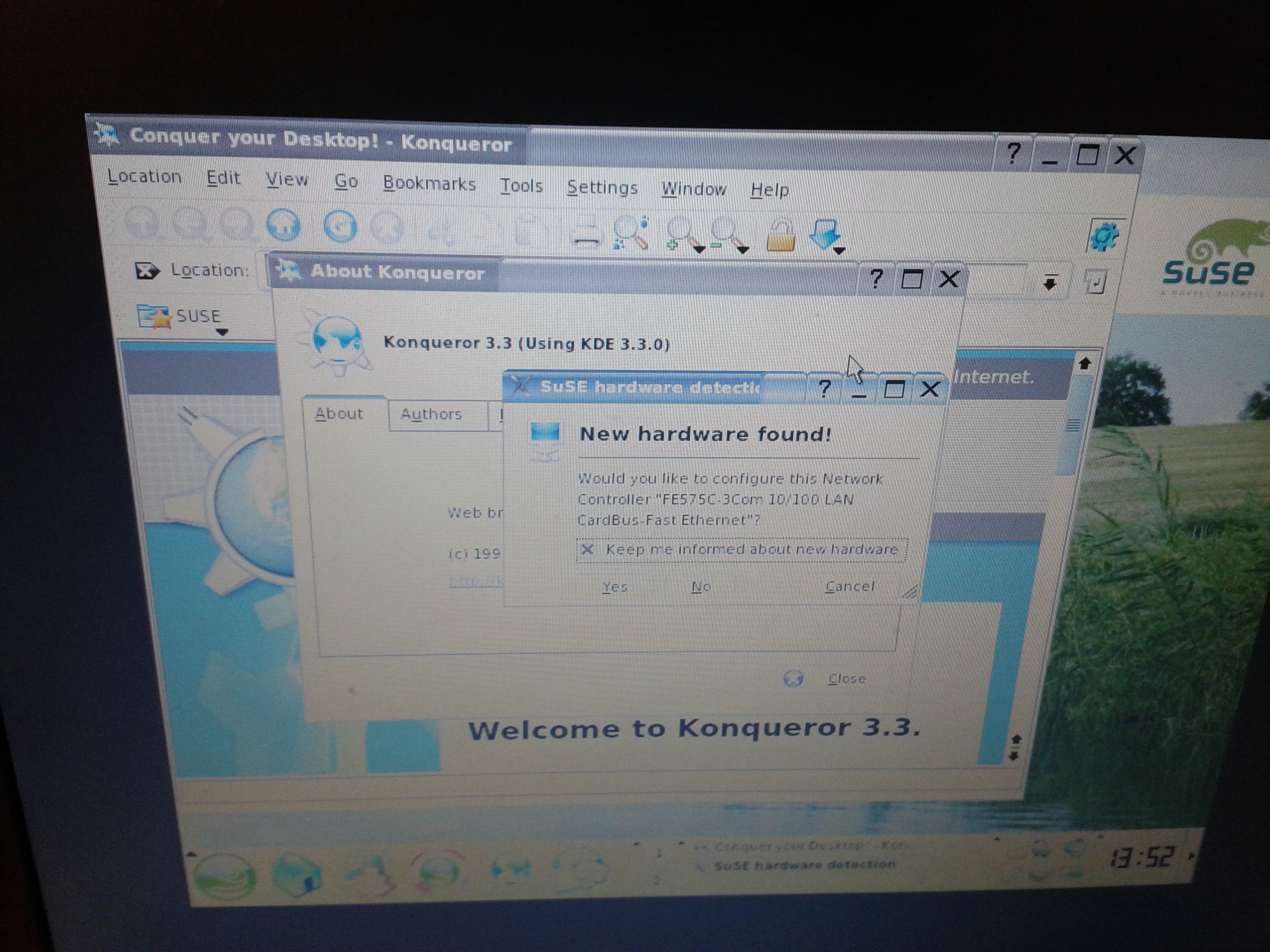Click the animated gear icon in Konqueror
The height and width of the screenshot is (952, 1270).
(x=1105, y=236)
